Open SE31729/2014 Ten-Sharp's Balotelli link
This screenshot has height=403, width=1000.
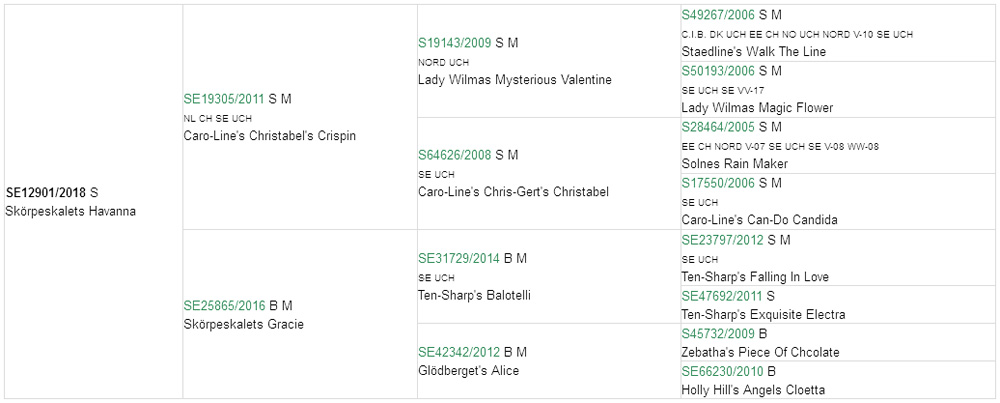point(459,258)
